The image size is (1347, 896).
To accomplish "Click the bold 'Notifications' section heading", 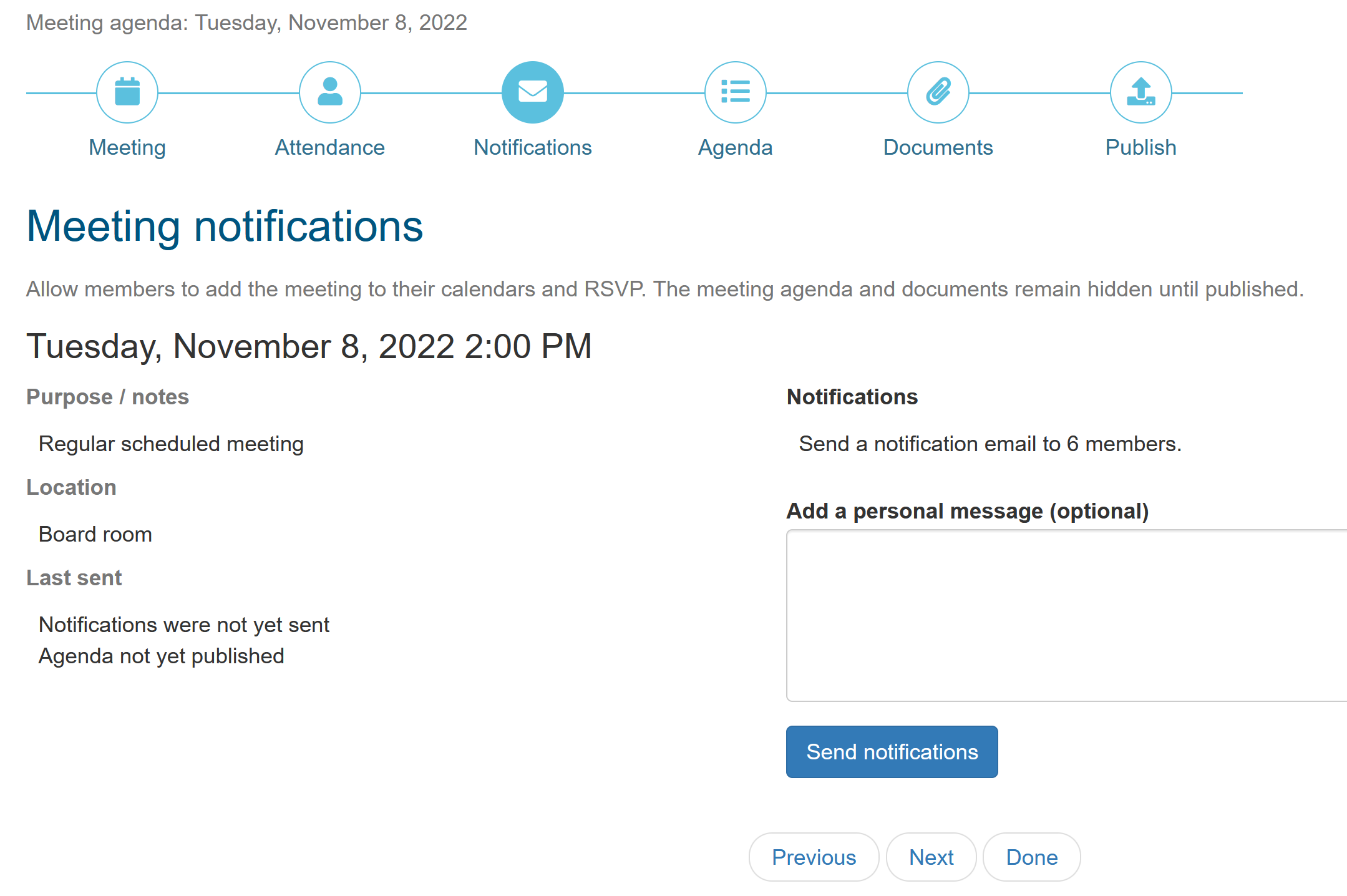I will (852, 397).
